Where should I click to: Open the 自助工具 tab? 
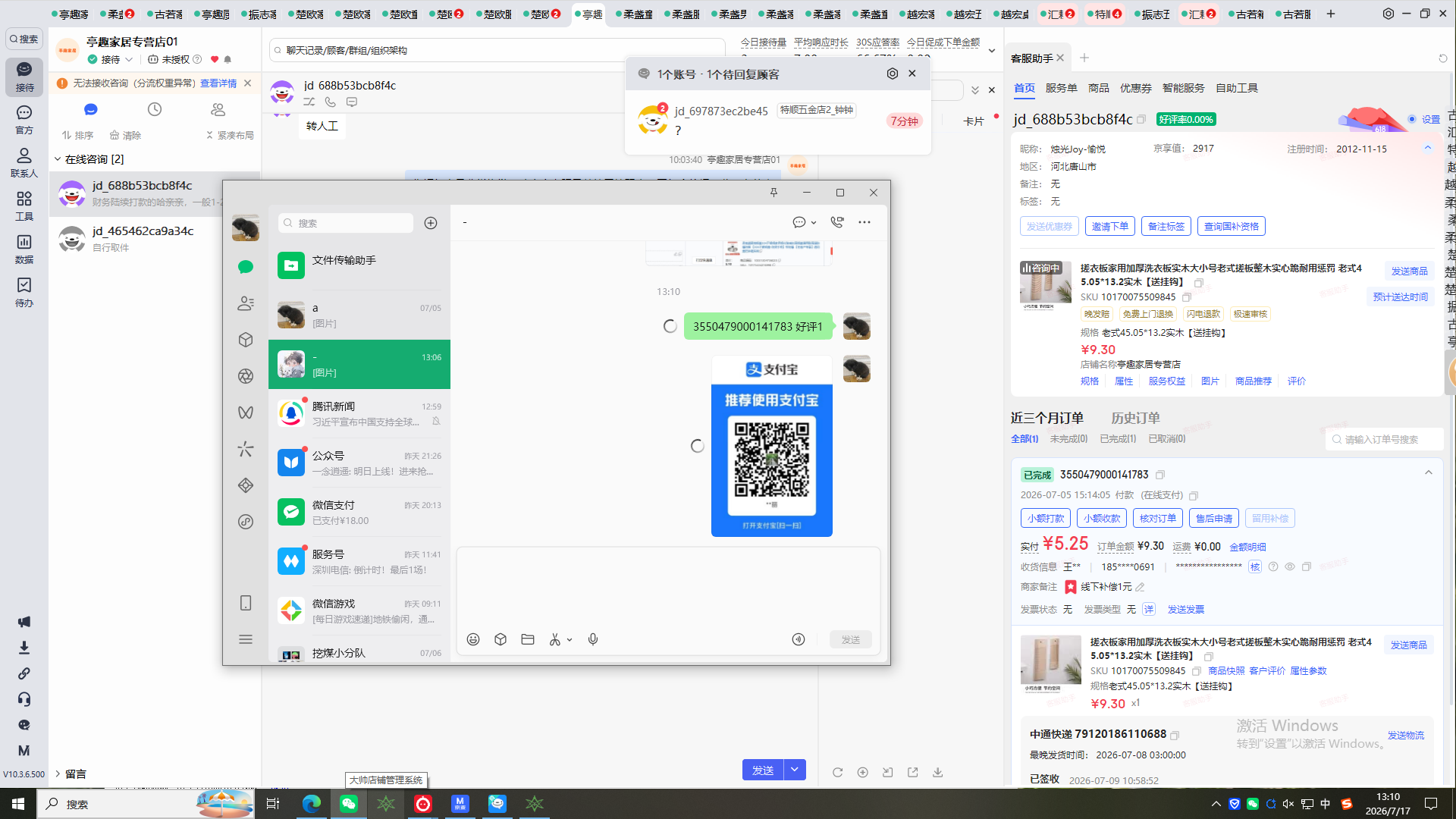point(1237,89)
